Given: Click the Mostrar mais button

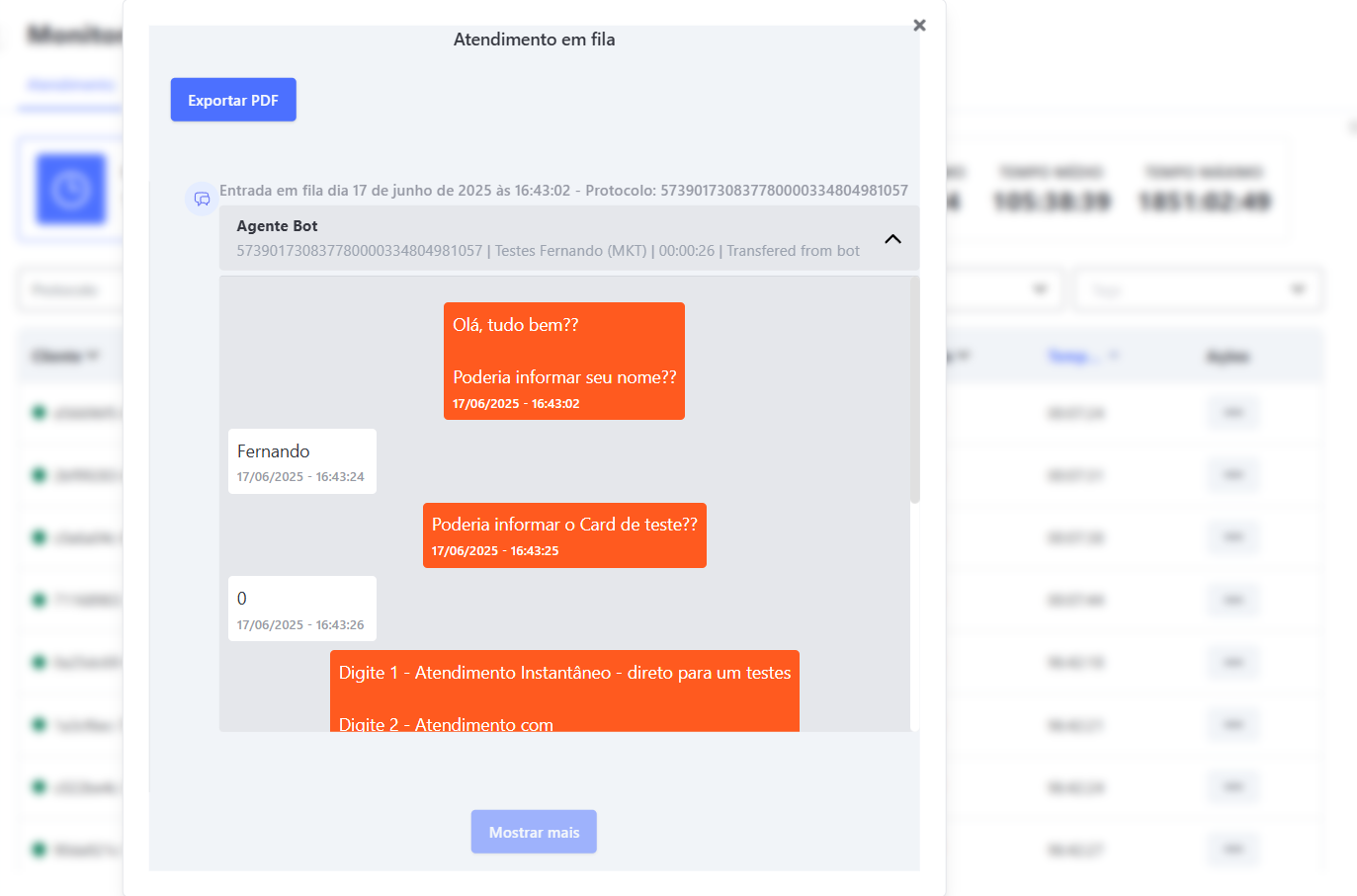Looking at the screenshot, I should 534,832.
